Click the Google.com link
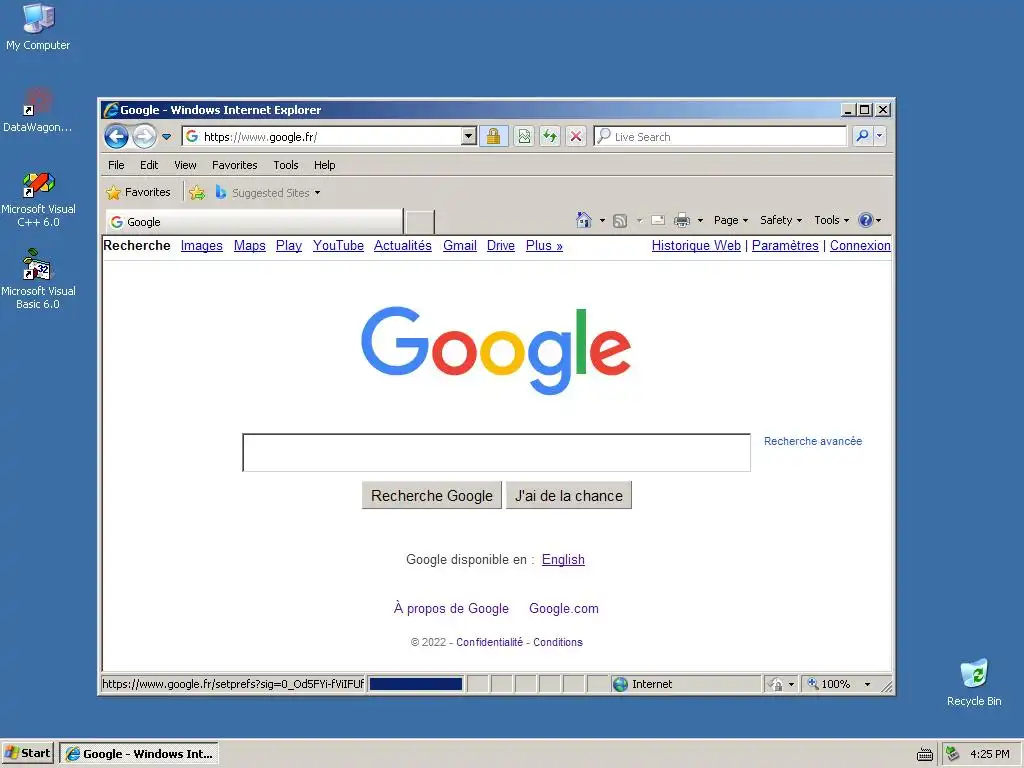Screen dimensions: 1024x768 point(564,609)
